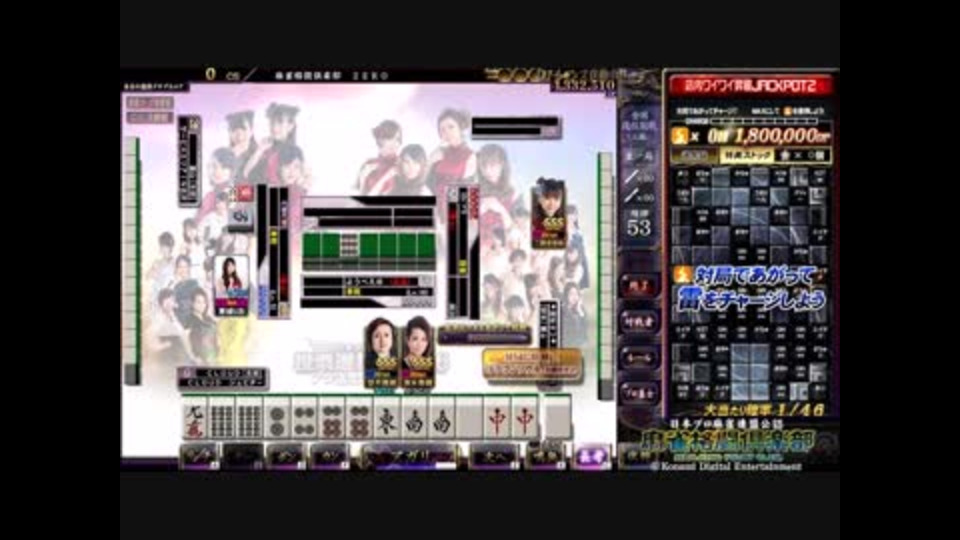The image size is (960, 540).
Task: Click the dark info panel at the hand's left end
Action: [223, 378]
